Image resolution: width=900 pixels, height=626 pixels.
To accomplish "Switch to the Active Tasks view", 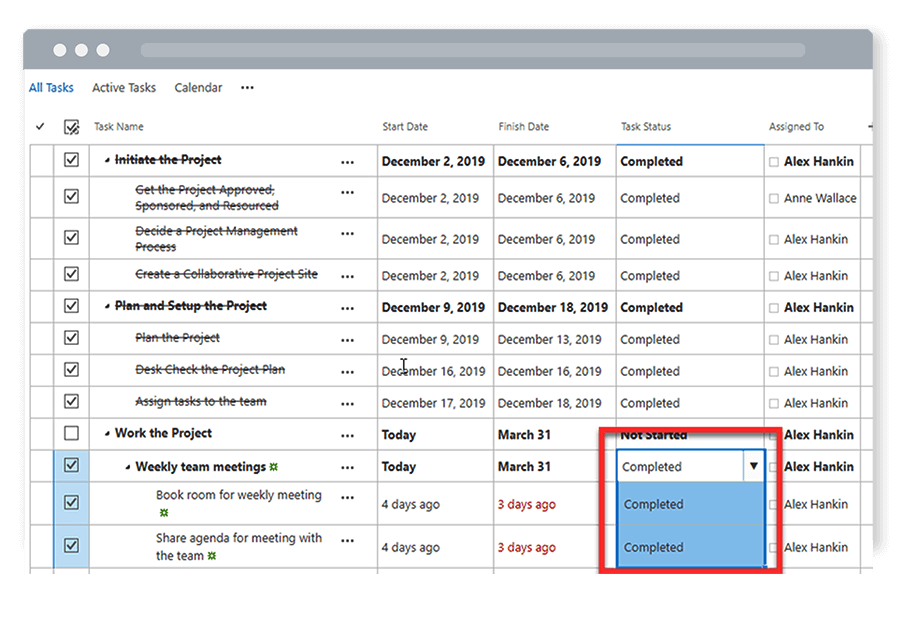I will [123, 88].
